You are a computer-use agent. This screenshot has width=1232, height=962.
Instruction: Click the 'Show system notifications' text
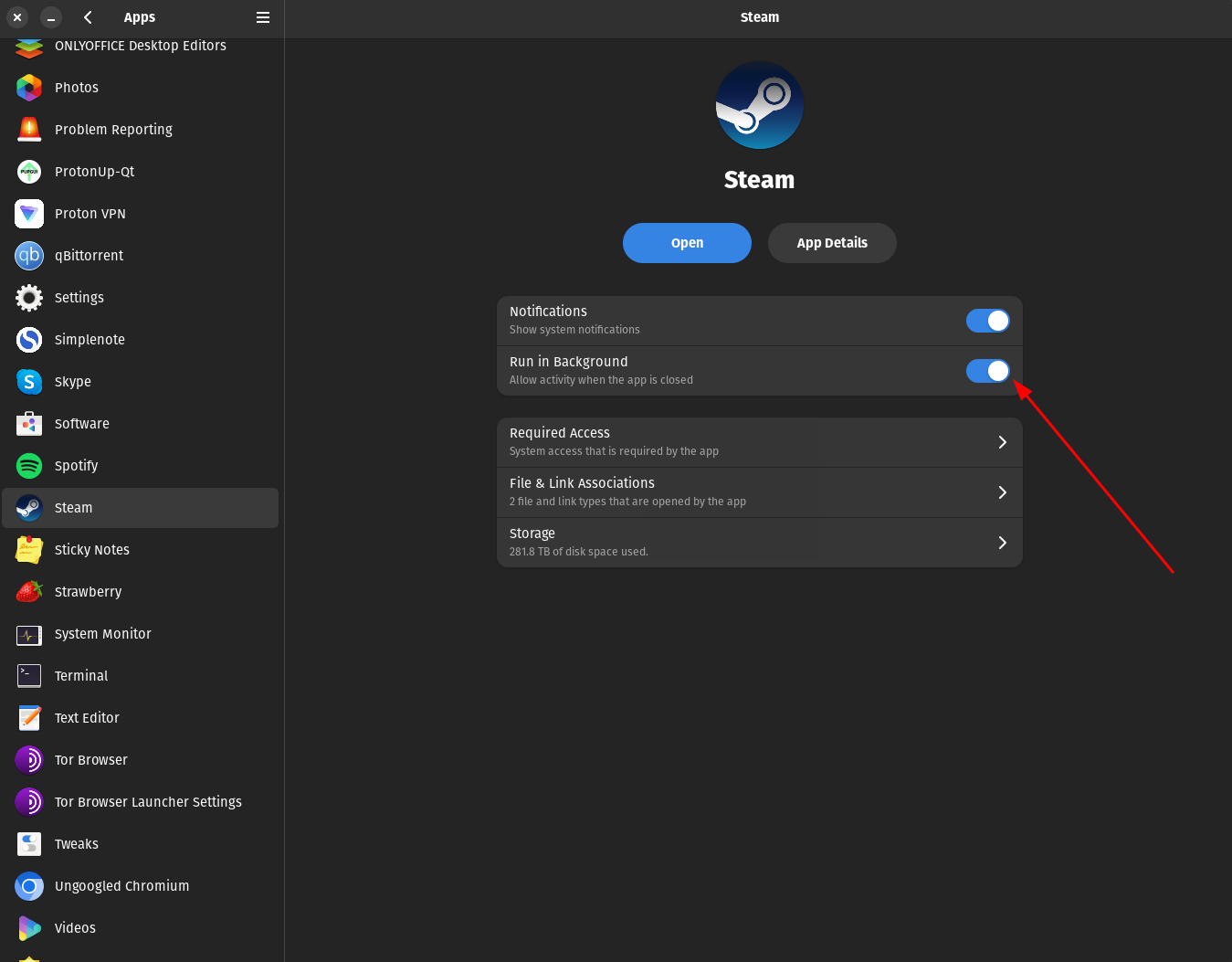(x=574, y=330)
